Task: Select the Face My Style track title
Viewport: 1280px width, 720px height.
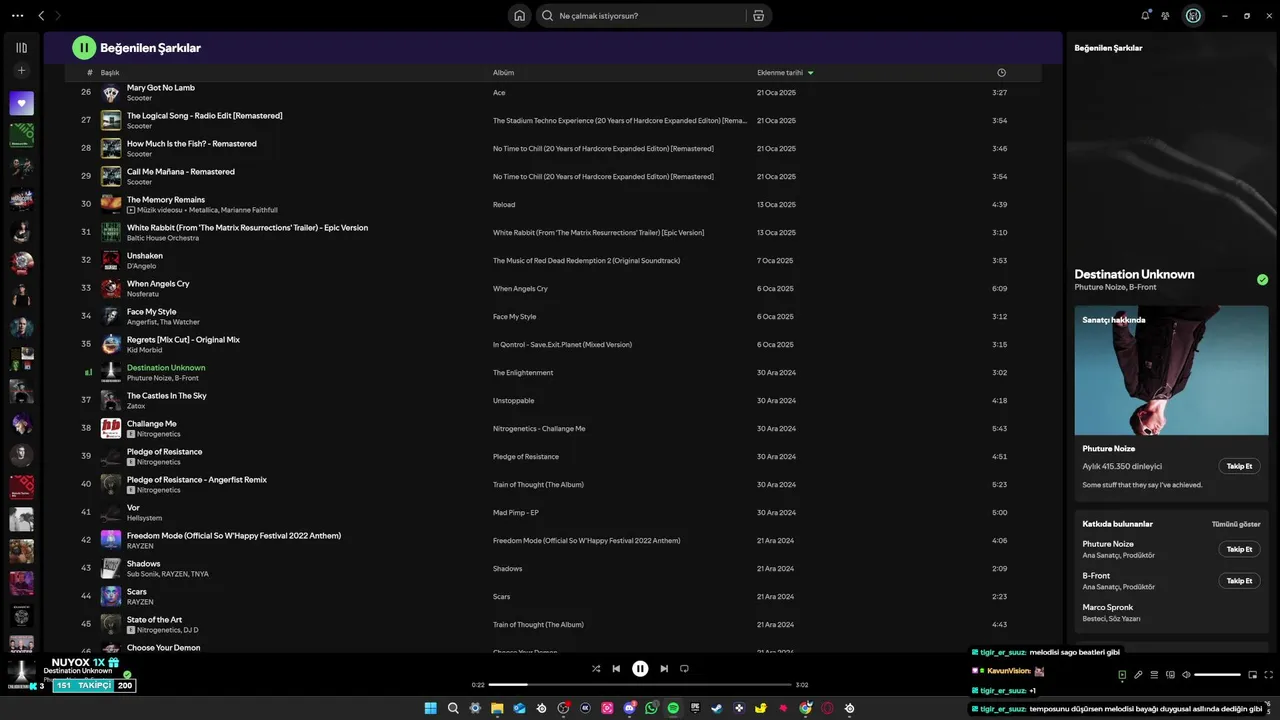Action: [x=151, y=312]
